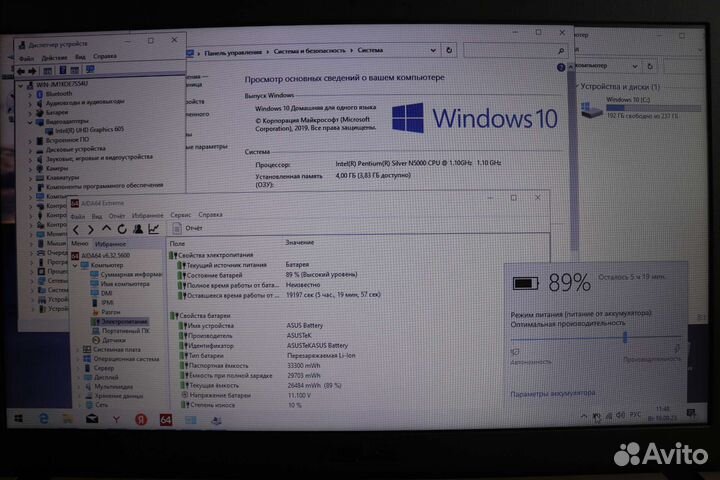The height and width of the screenshot is (480, 720).
Task: Open AIDA64 user icon in toolbar
Action: click(x=138, y=229)
